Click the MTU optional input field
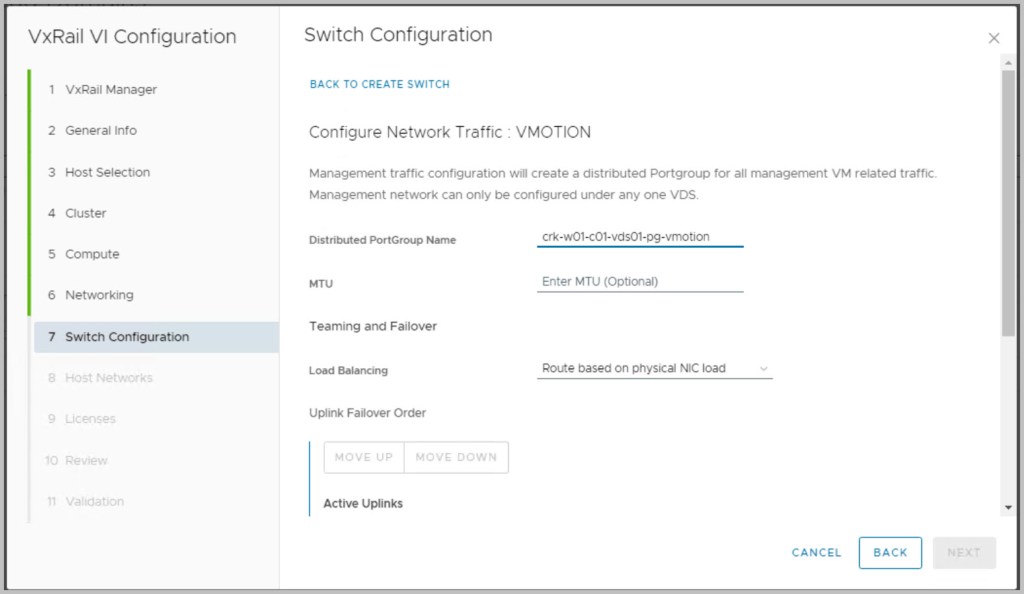Viewport: 1024px width, 594px height. 640,282
